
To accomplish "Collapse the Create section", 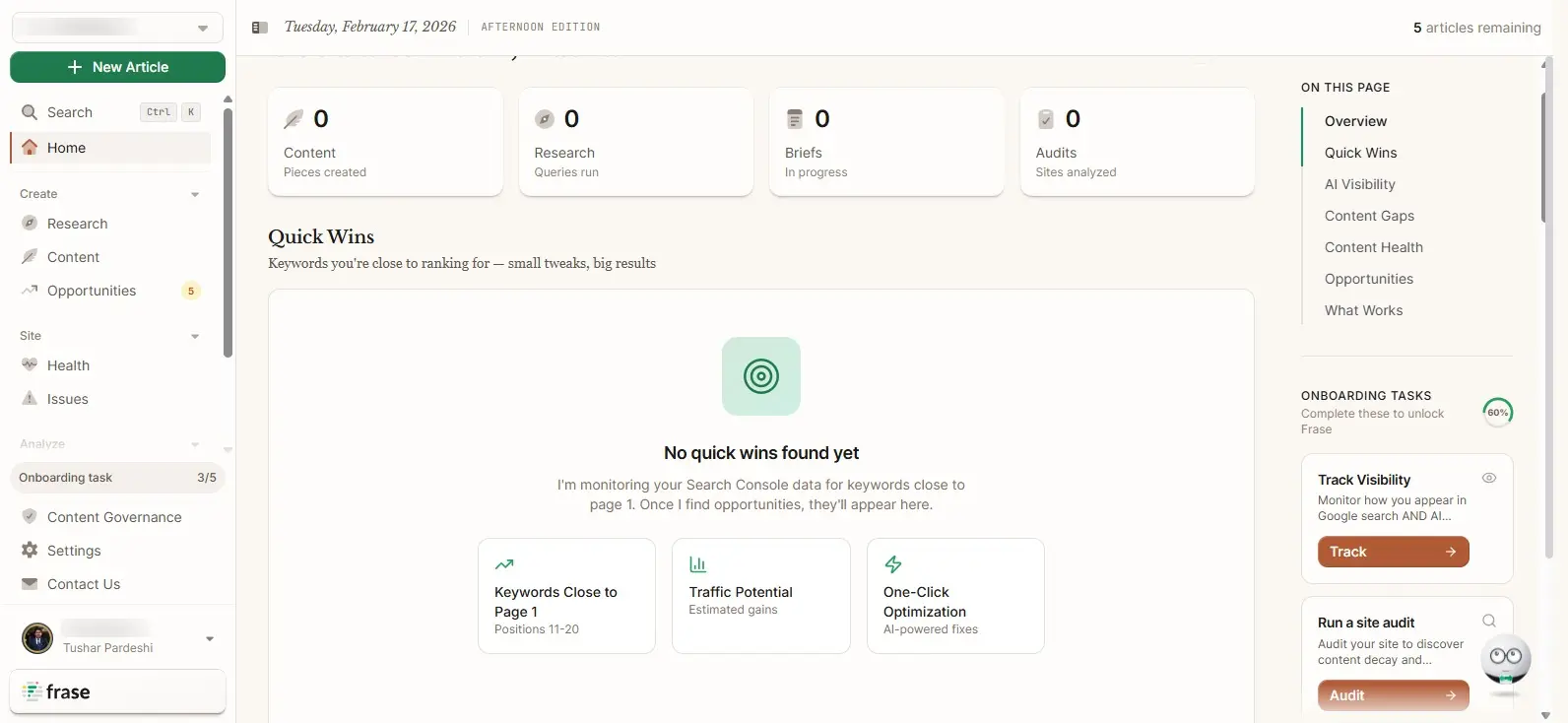I will pos(195,194).
